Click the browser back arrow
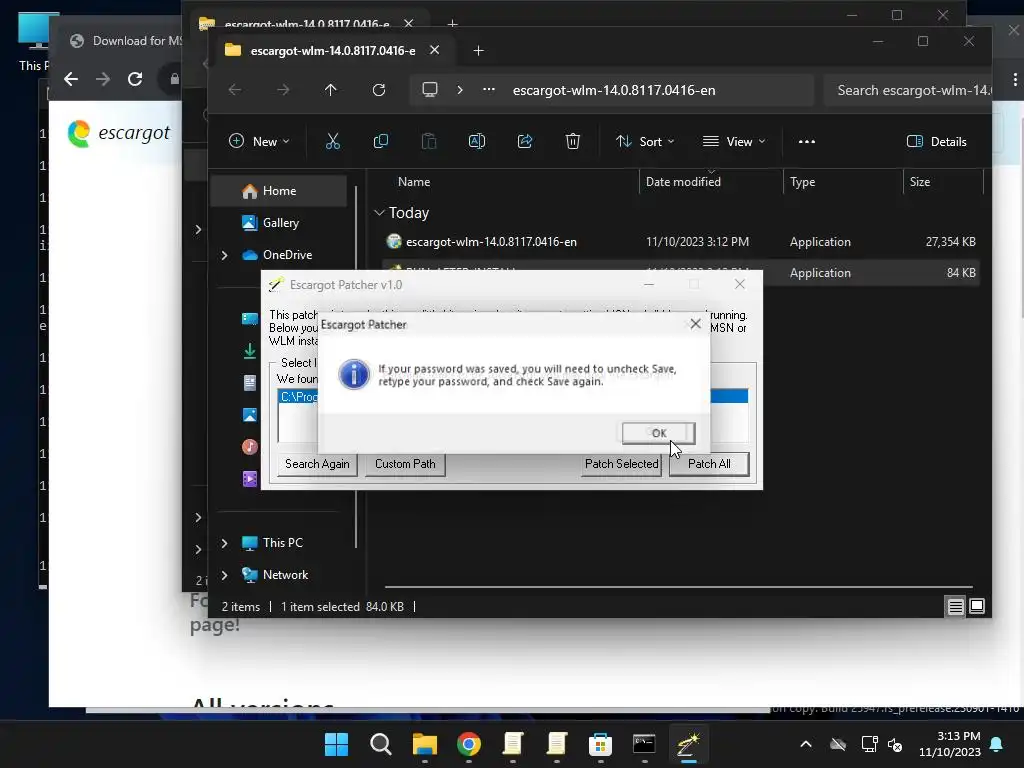Viewport: 1024px width, 768px height. pos(71,79)
